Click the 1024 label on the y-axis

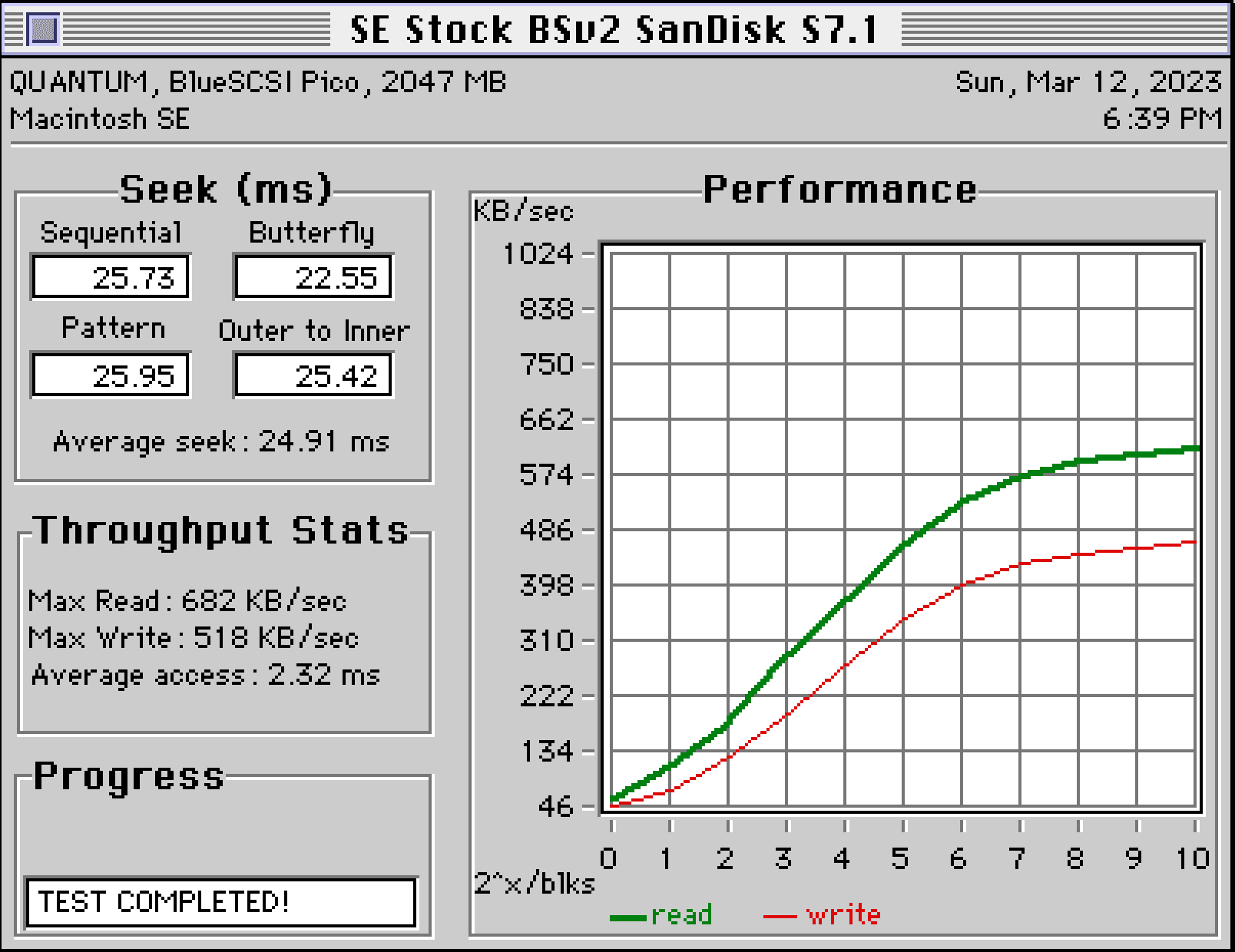click(538, 253)
